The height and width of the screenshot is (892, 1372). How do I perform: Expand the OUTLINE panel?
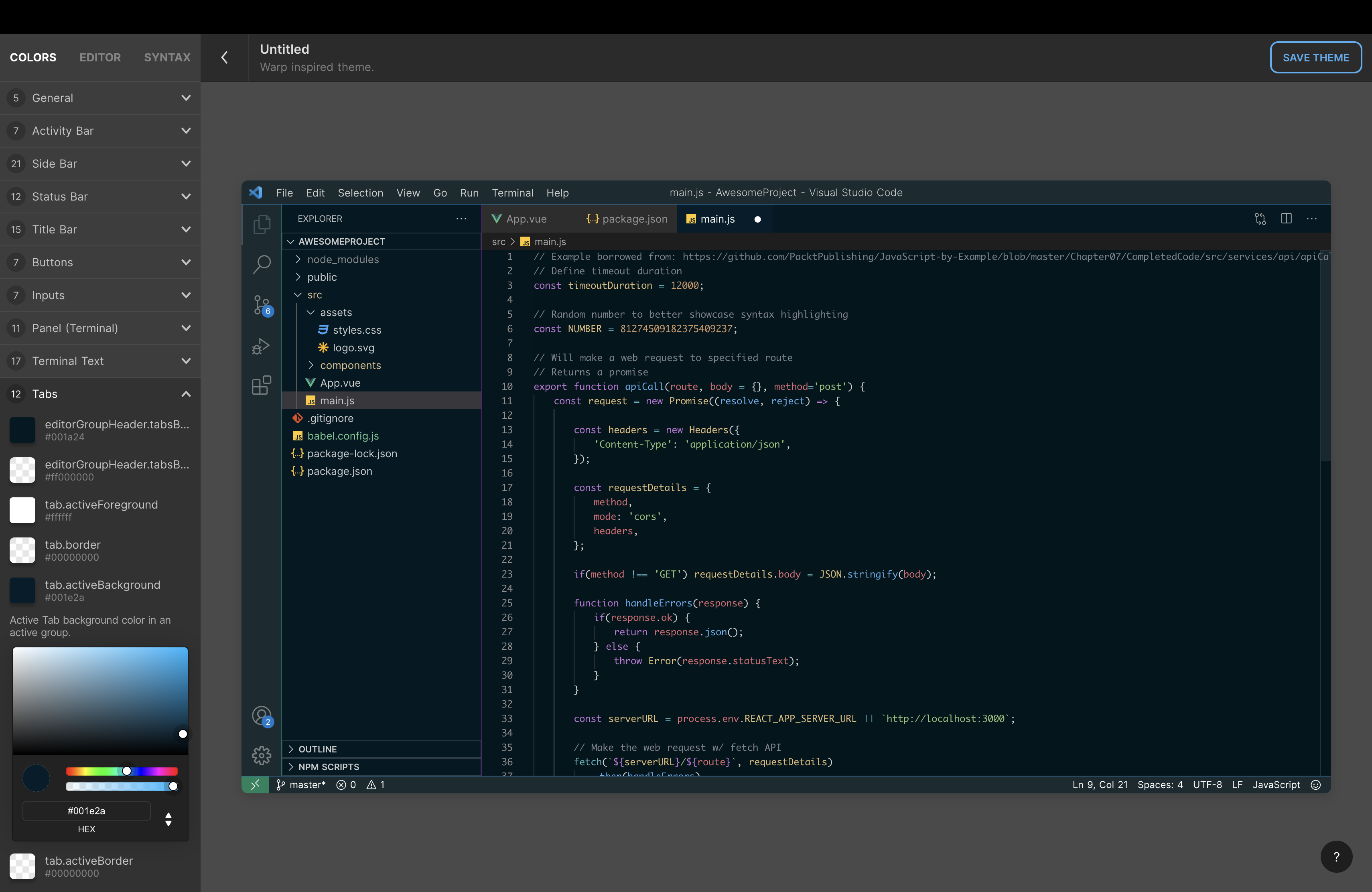tap(317, 749)
